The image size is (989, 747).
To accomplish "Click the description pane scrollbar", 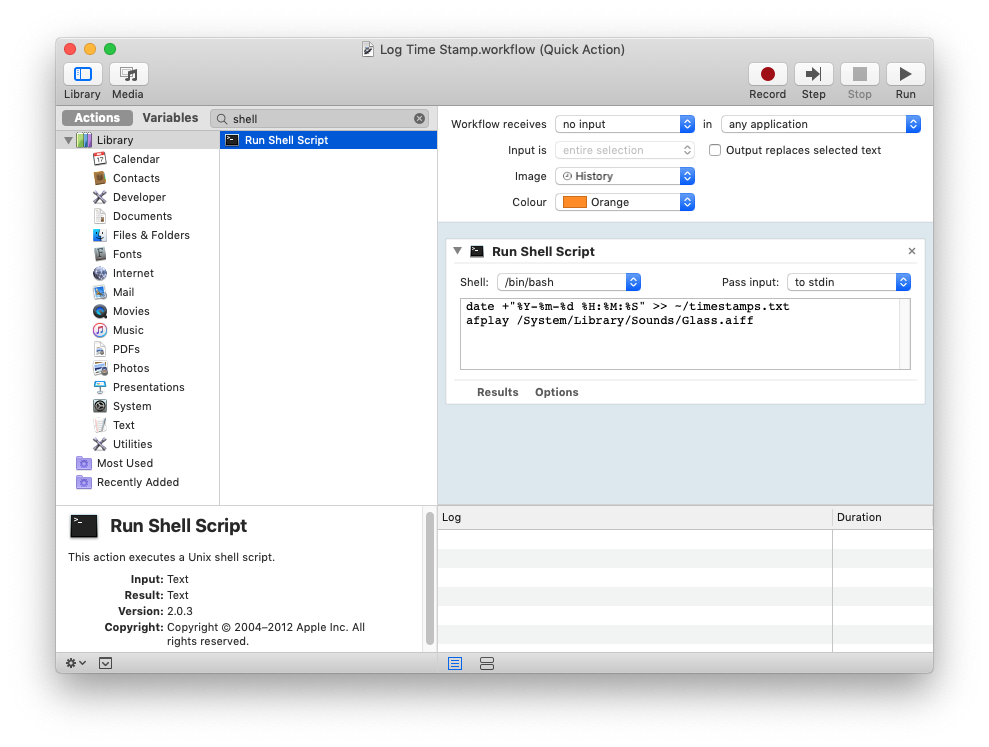I will (430, 578).
